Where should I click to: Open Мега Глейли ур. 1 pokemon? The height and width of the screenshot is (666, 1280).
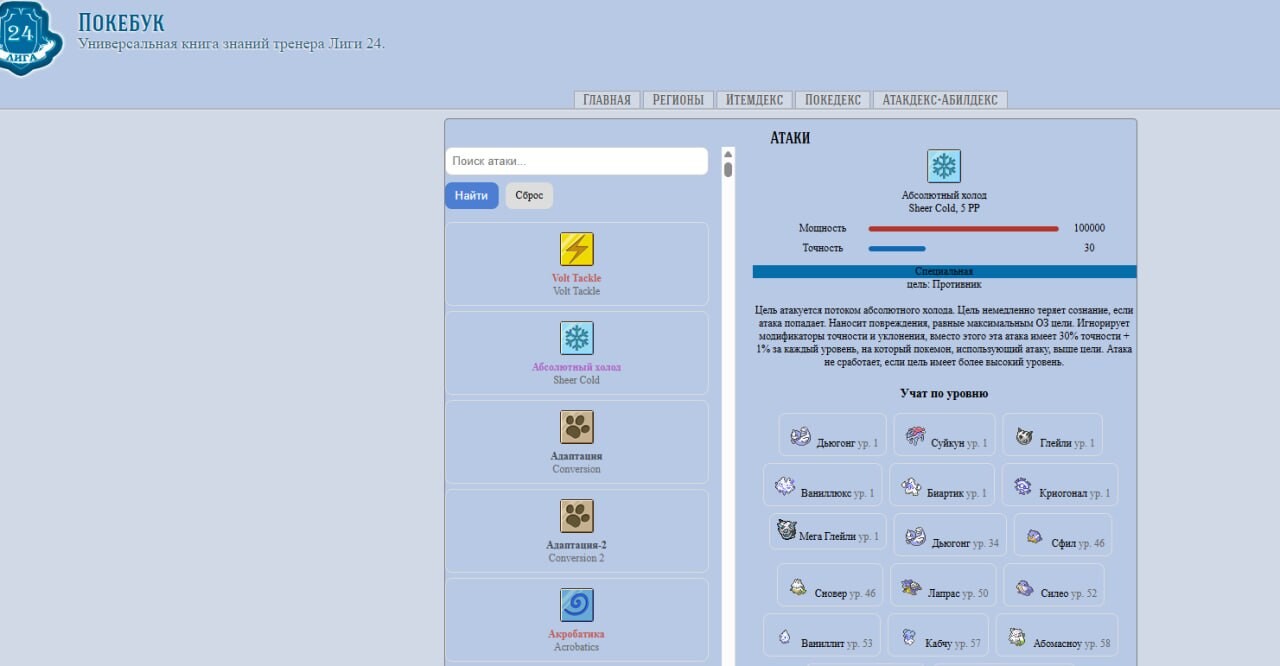827,532
